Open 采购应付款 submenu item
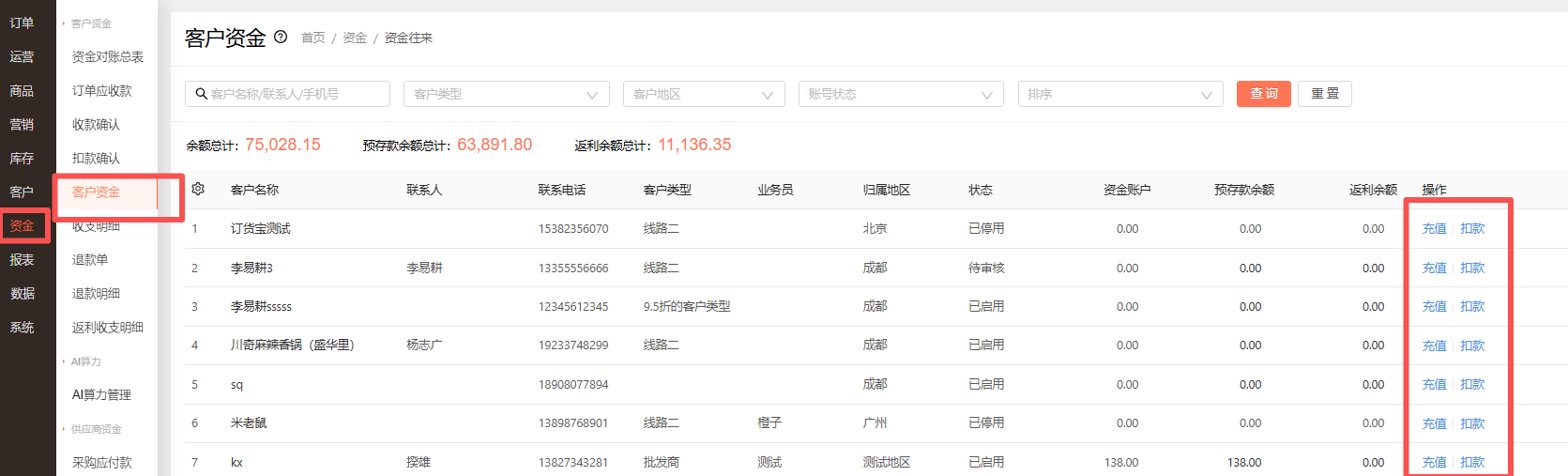1568x476 pixels. [x=102, y=463]
